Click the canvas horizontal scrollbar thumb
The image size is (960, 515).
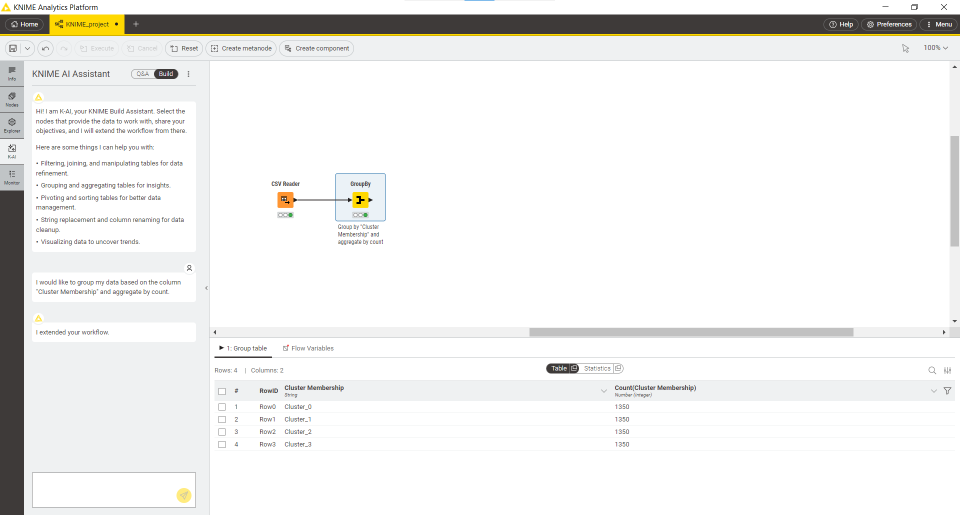[x=691, y=332]
